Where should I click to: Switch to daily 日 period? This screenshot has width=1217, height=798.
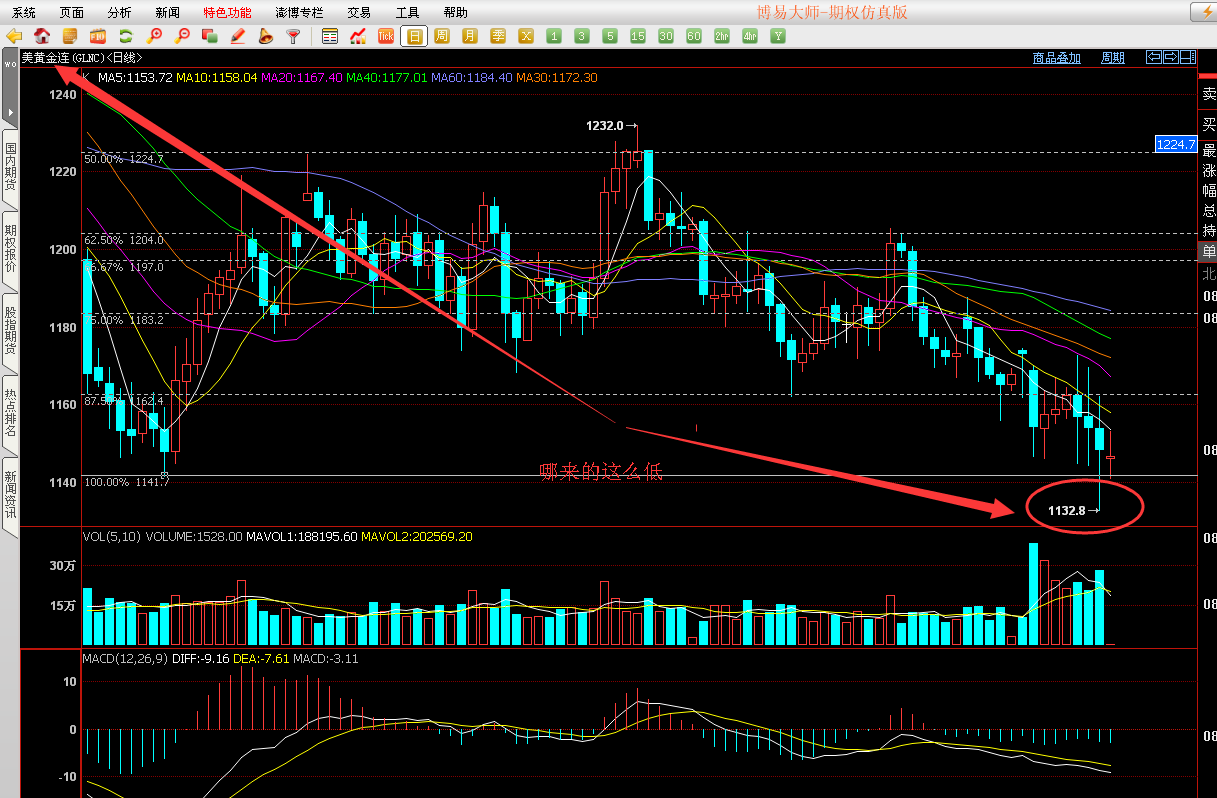point(414,36)
